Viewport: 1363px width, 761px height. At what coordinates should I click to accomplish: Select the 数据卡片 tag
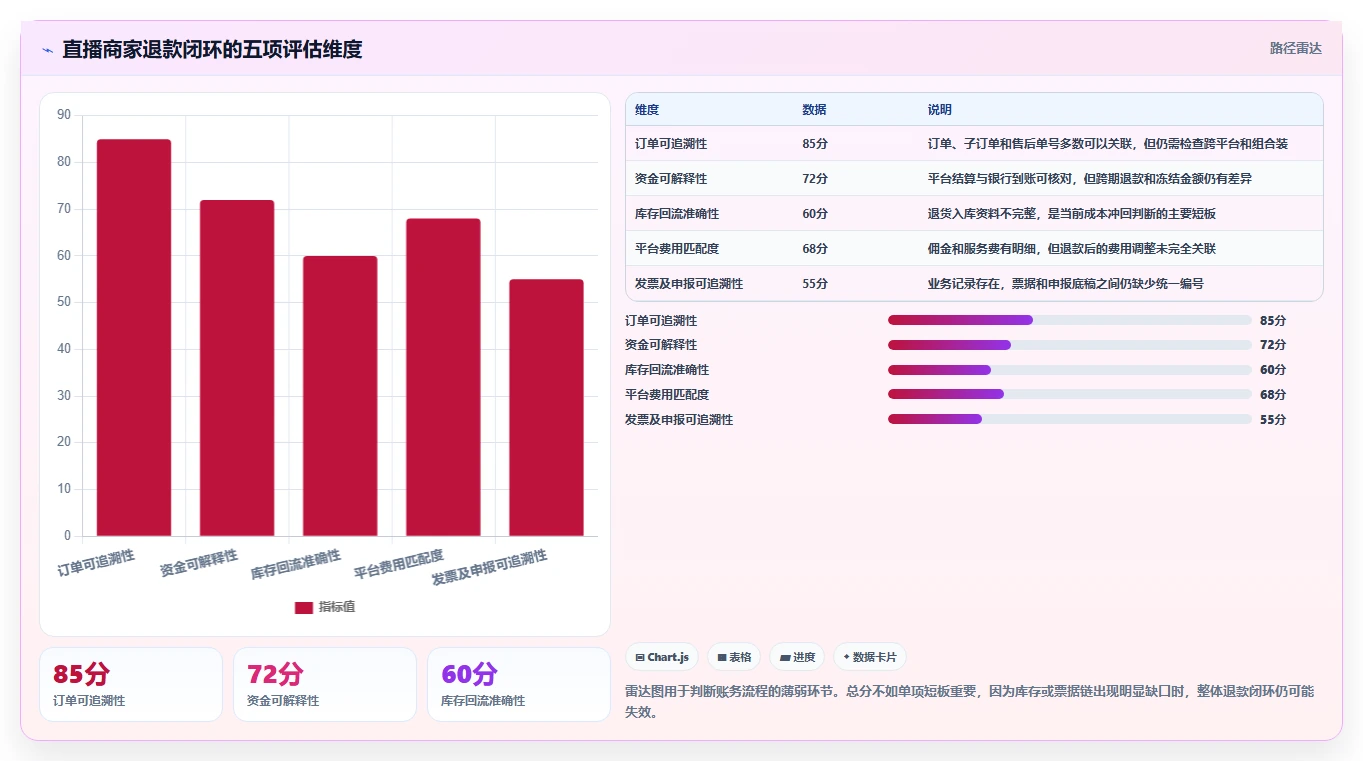coord(870,657)
